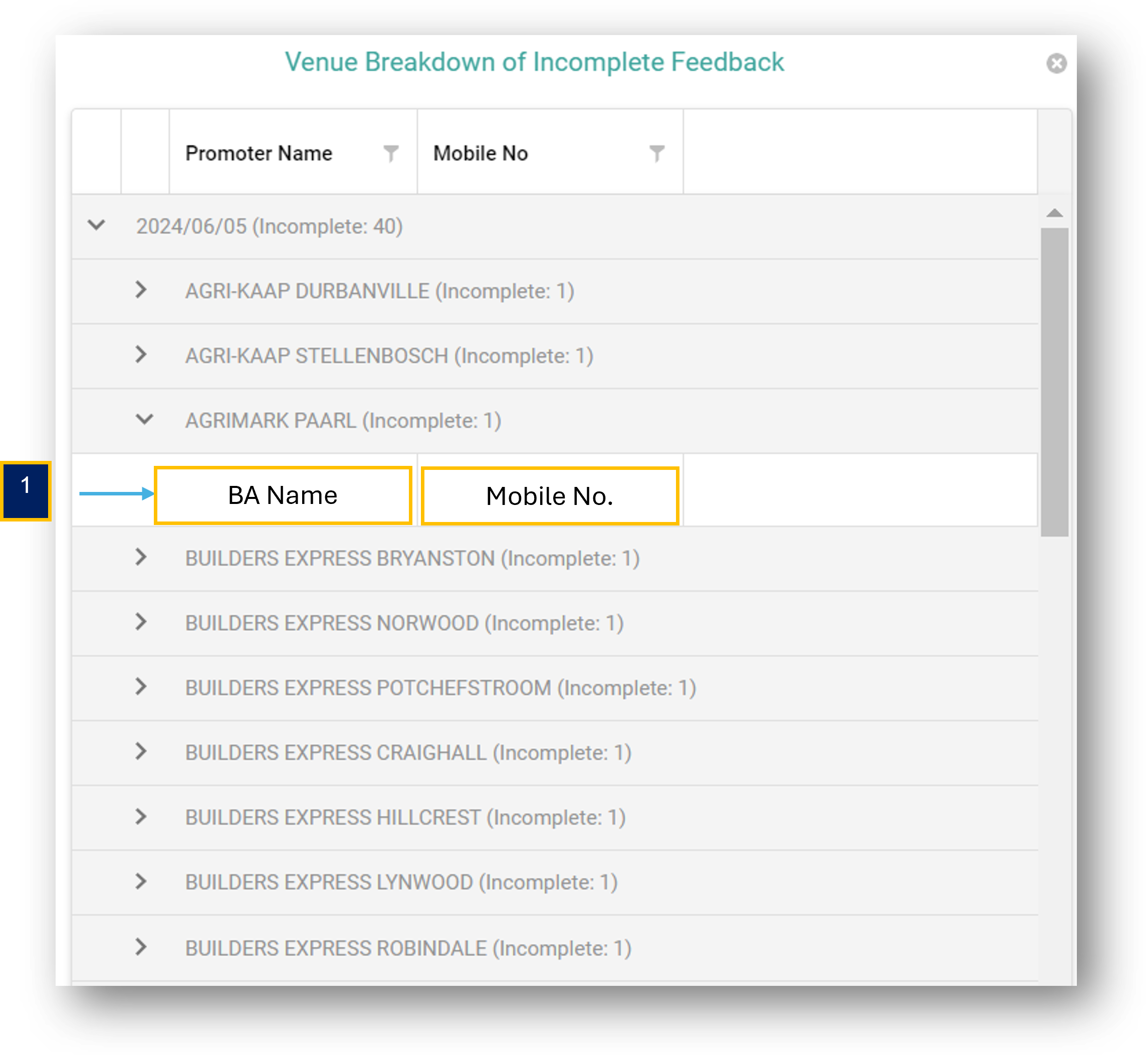Expand BUILDERS EXPRESS CRAIGHALL row
This screenshot has width=1148, height=1057.
[141, 750]
